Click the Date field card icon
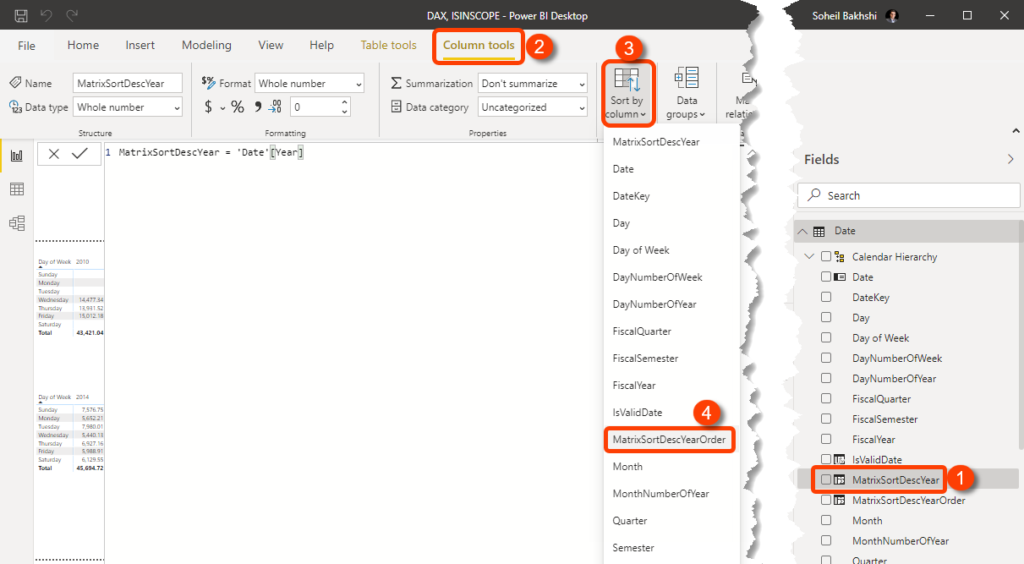Viewport: 1024px width, 564px height. [839, 277]
